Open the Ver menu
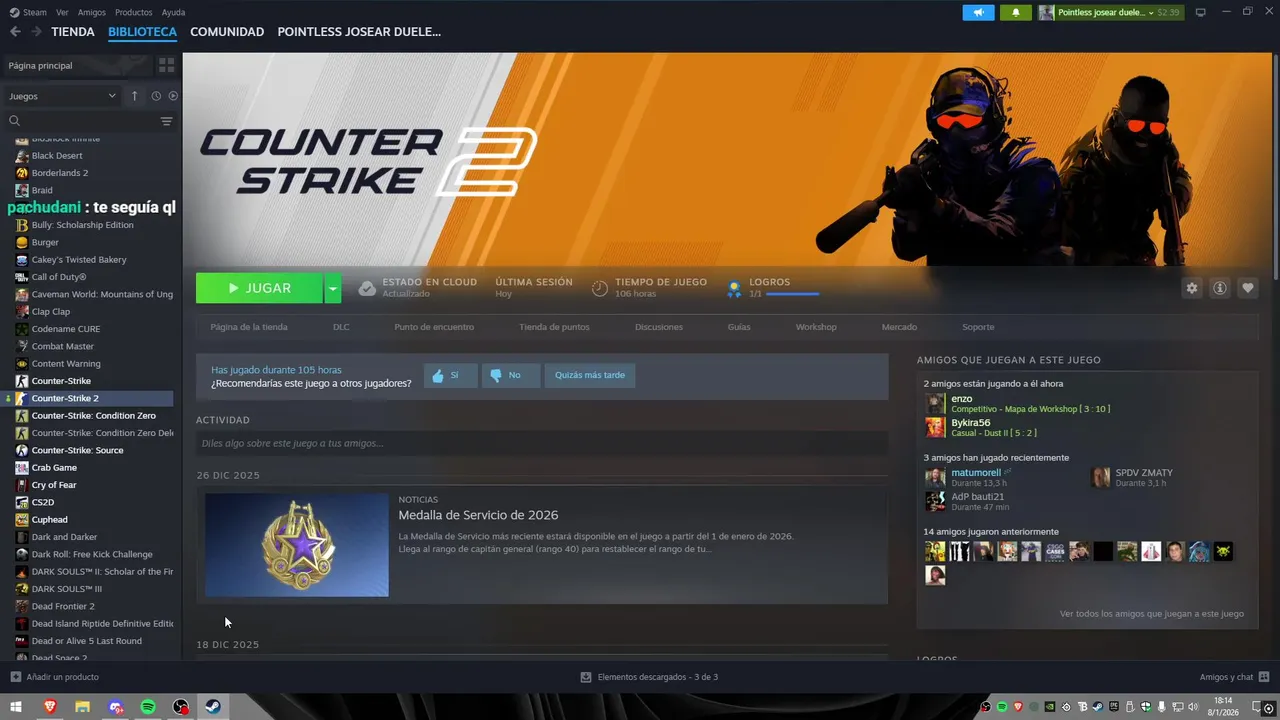This screenshot has width=1280, height=720. (x=63, y=12)
